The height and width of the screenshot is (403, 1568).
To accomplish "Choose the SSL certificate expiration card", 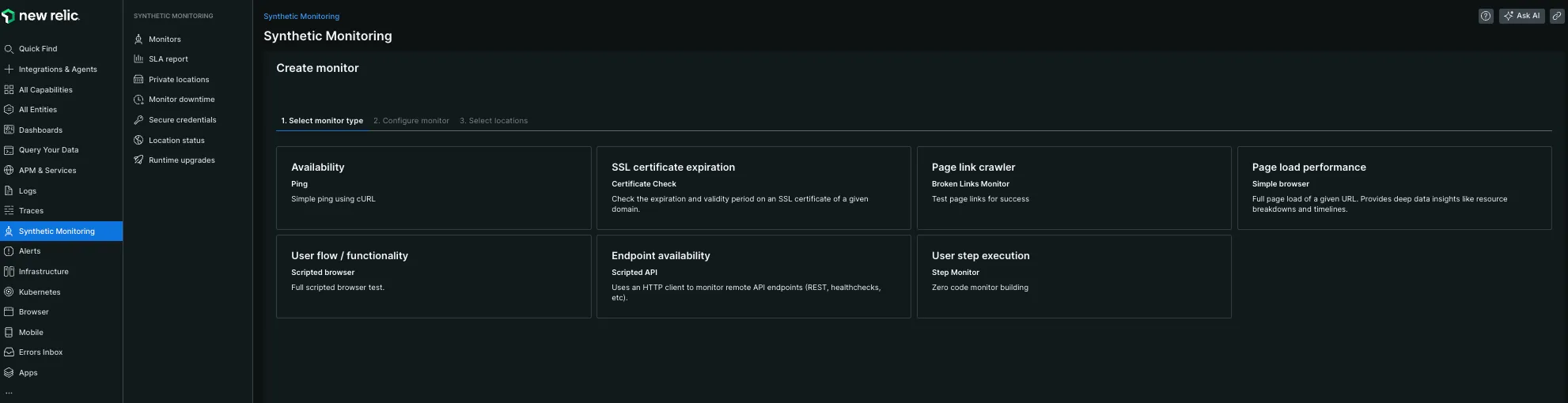I will coord(752,188).
